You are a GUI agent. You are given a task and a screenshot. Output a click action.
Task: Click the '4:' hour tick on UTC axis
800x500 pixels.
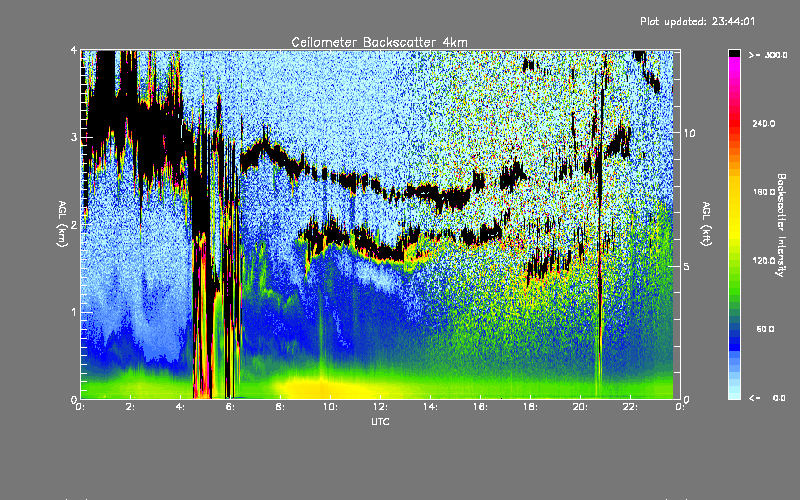[181, 407]
